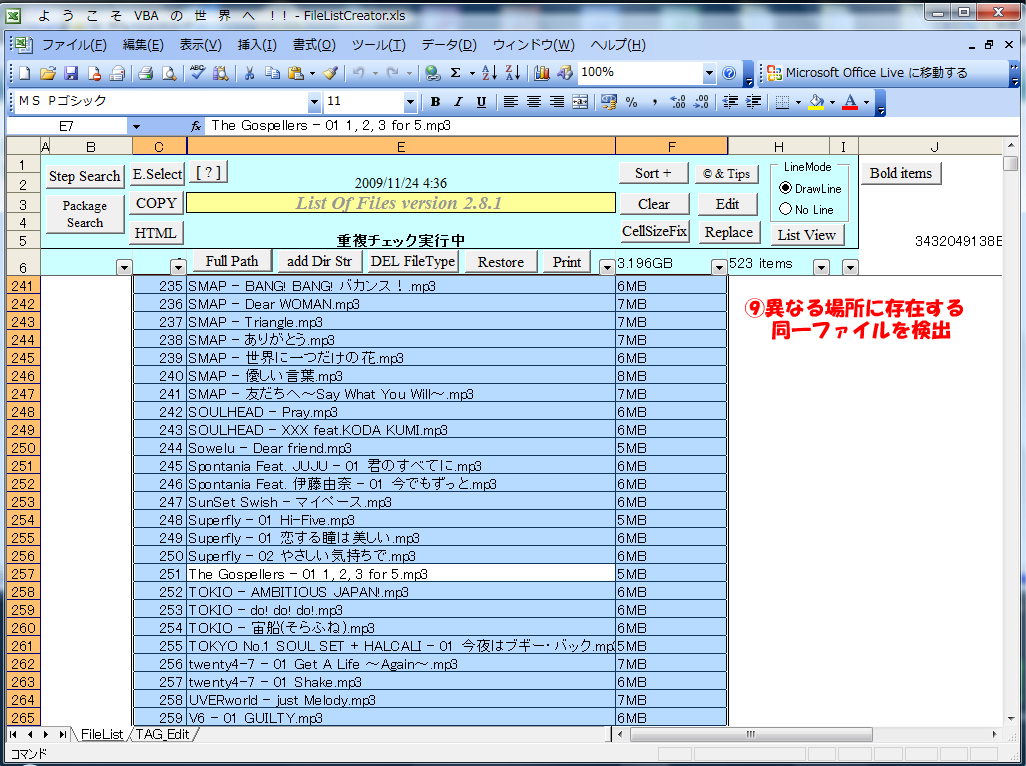Select the cell 'SMAP - Triangle.mp3'
This screenshot has width=1026, height=766.
tap(401, 322)
